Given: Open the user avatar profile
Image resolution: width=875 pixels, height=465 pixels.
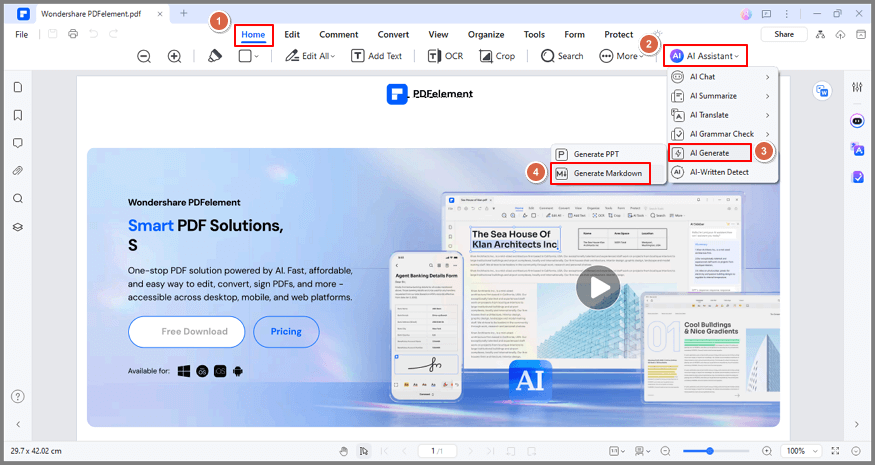Looking at the screenshot, I should point(746,14).
